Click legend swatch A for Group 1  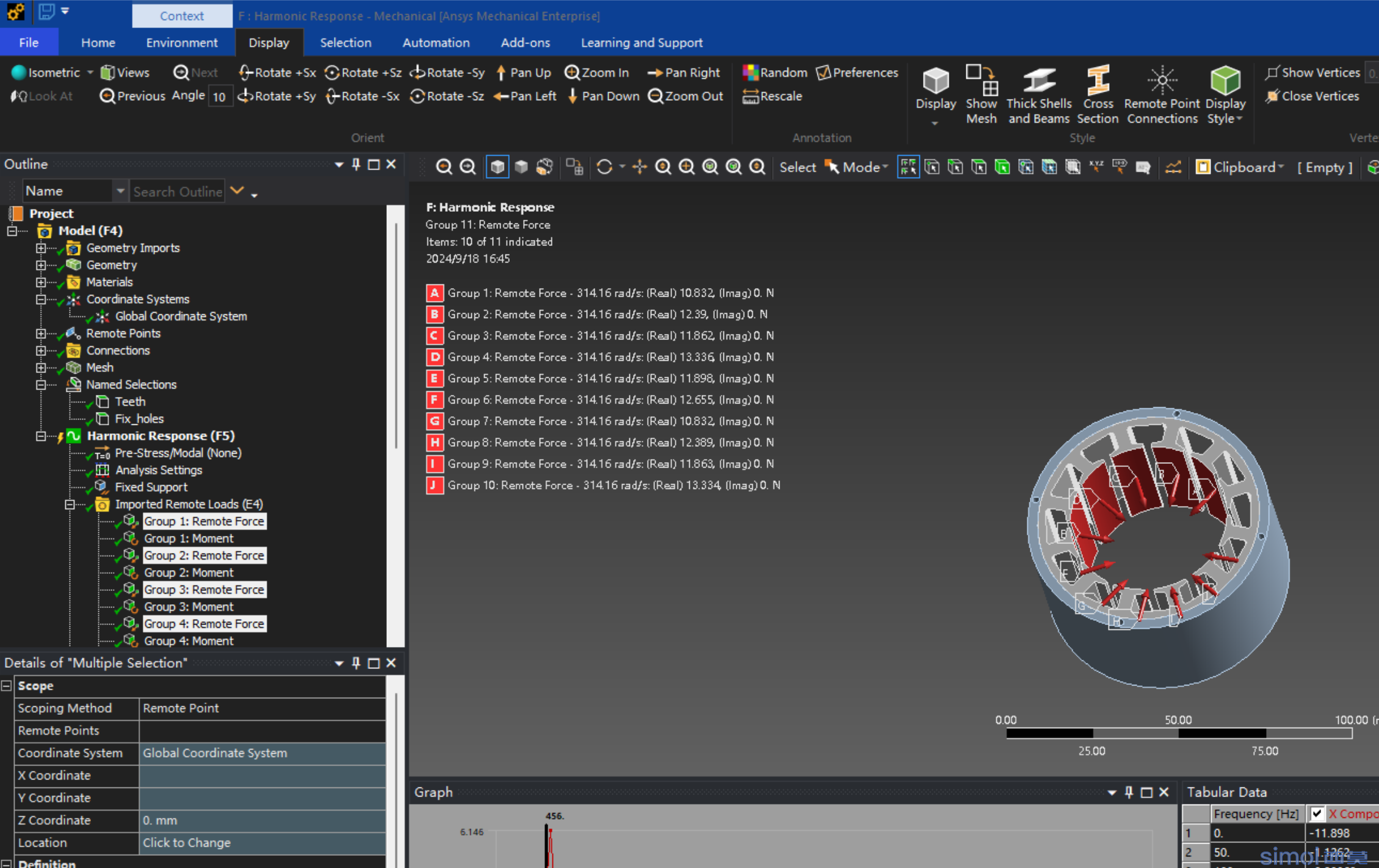[x=434, y=293]
